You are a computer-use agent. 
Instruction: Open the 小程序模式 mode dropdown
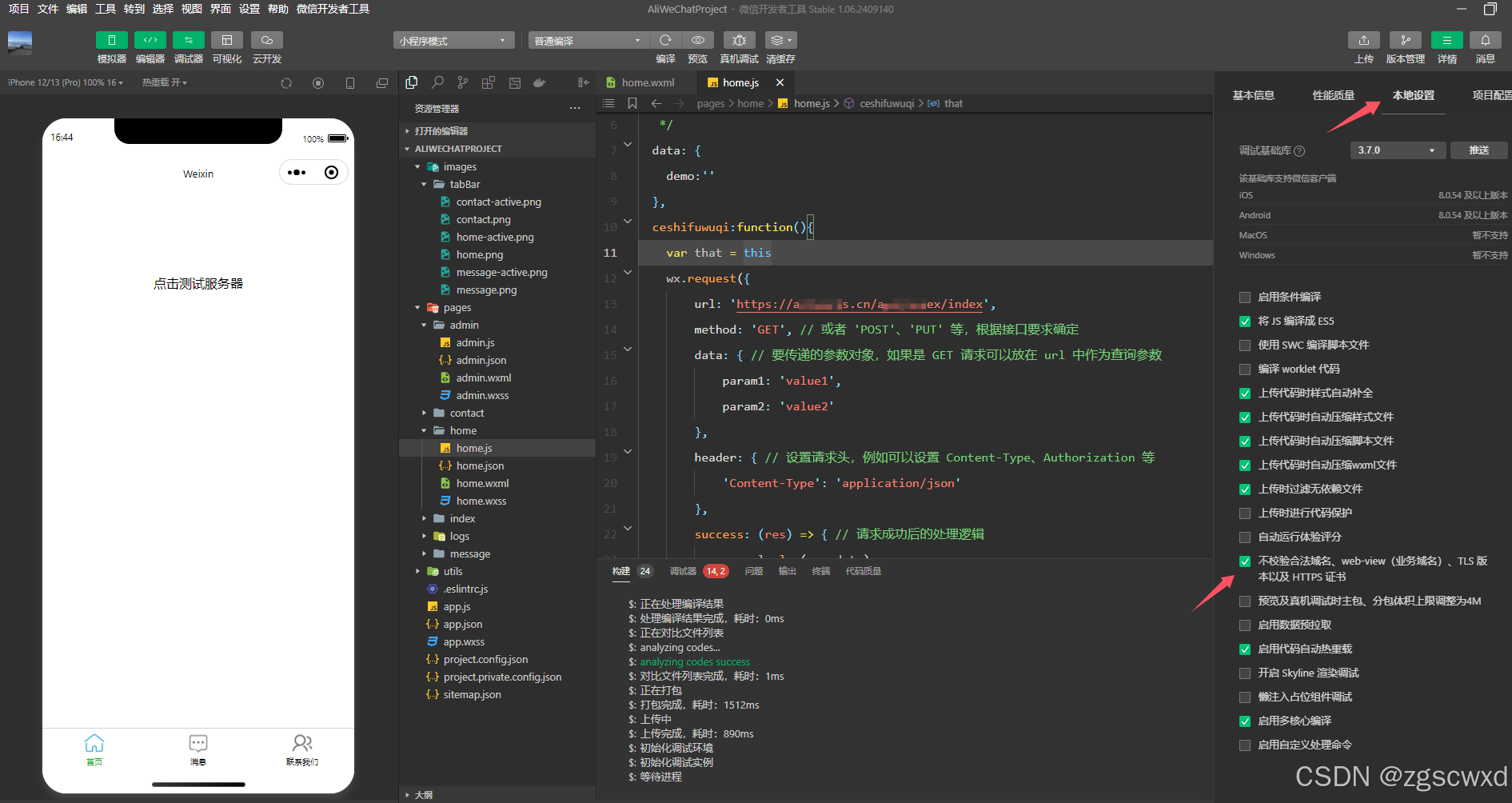[453, 41]
